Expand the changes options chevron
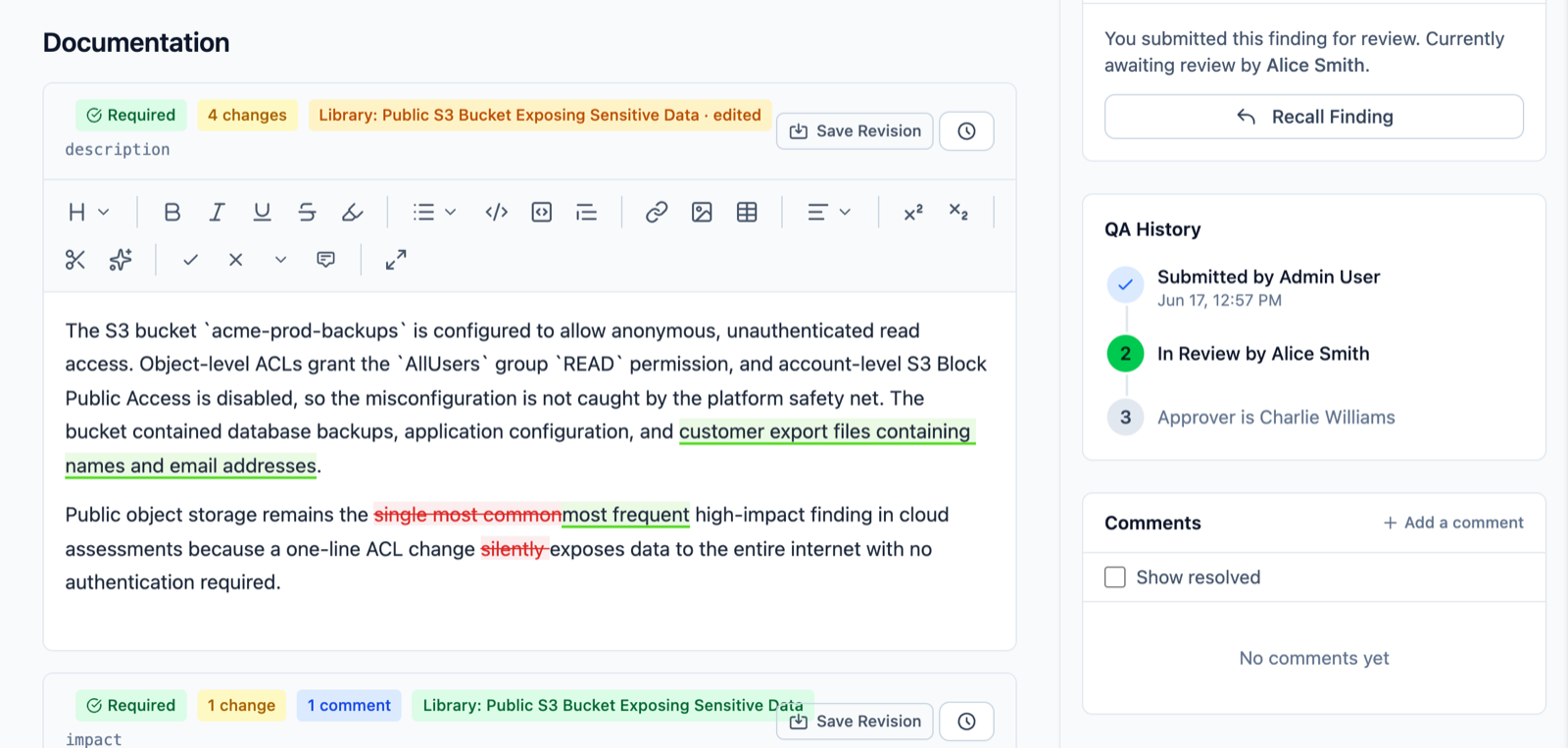 pyautogui.click(x=281, y=260)
